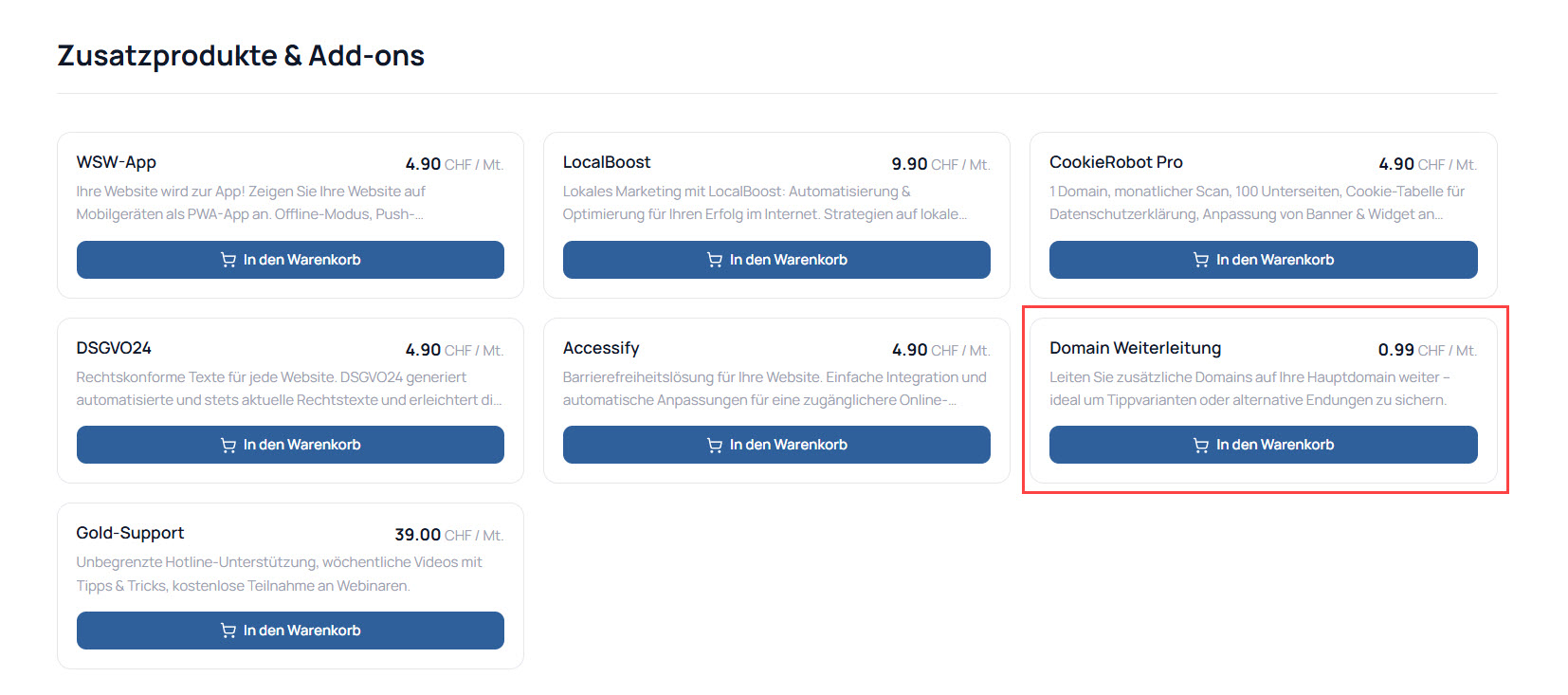Click the LocalBoost description text
1568x695 pixels.
point(764,203)
